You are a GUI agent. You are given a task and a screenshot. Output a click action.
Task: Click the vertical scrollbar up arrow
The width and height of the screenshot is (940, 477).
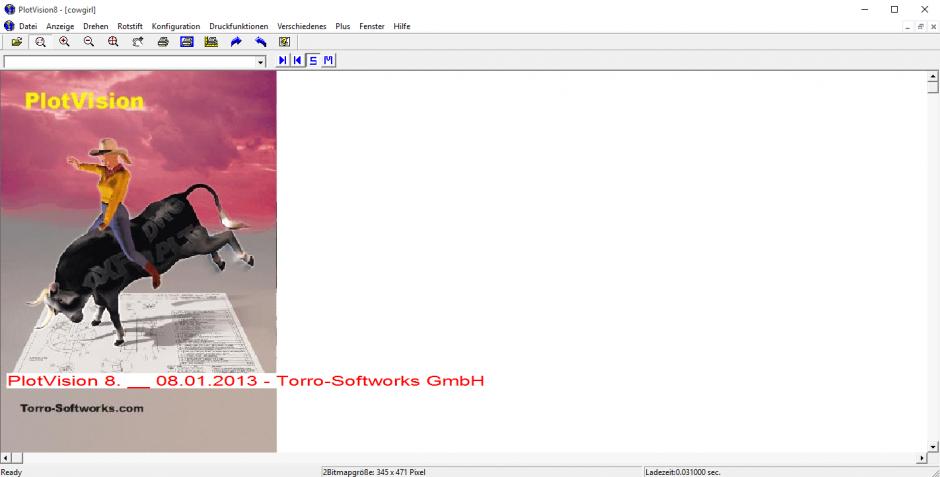click(x=933, y=77)
